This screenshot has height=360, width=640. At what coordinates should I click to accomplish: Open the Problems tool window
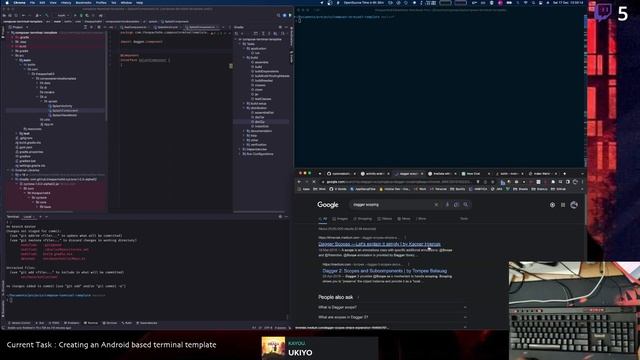(x=72, y=323)
